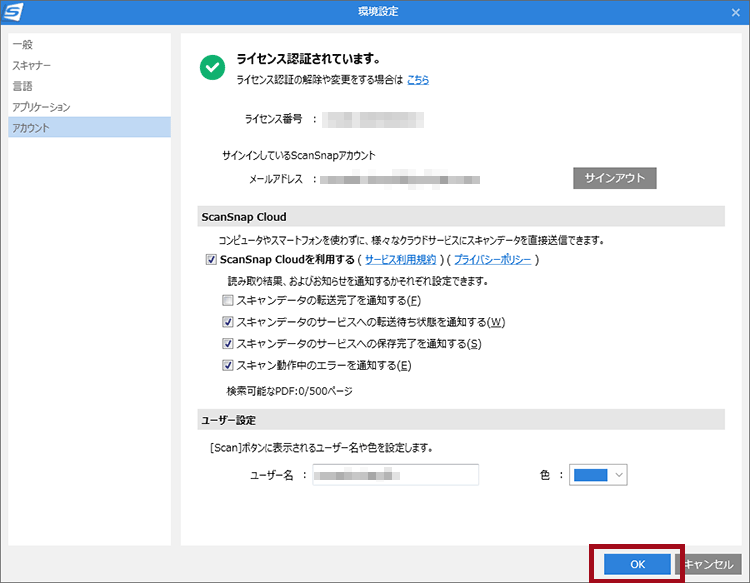Close the 環境設定 window
750x583 pixels.
coord(736,12)
